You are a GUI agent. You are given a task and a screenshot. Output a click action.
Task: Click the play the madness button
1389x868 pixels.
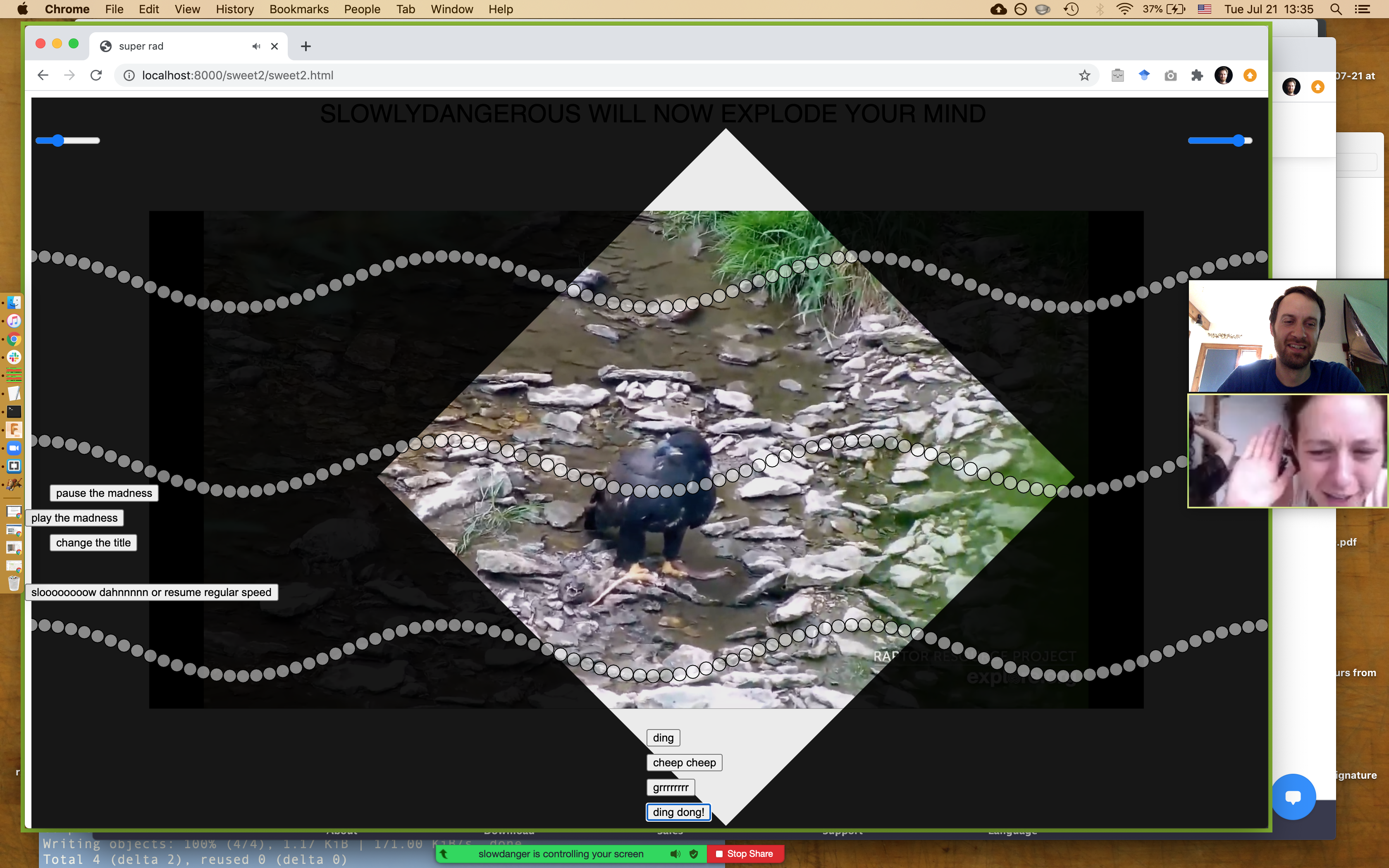point(74,518)
